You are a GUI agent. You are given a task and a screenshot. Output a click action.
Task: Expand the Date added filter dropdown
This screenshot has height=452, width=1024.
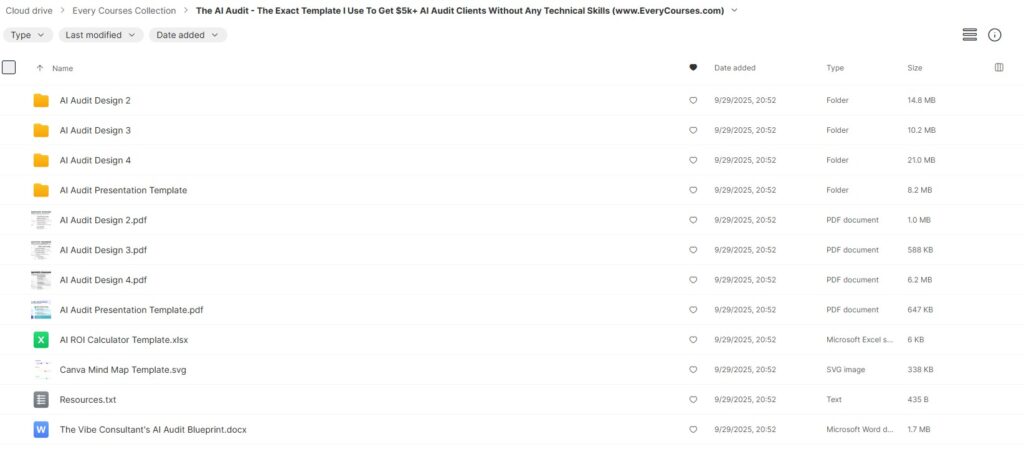tap(188, 35)
